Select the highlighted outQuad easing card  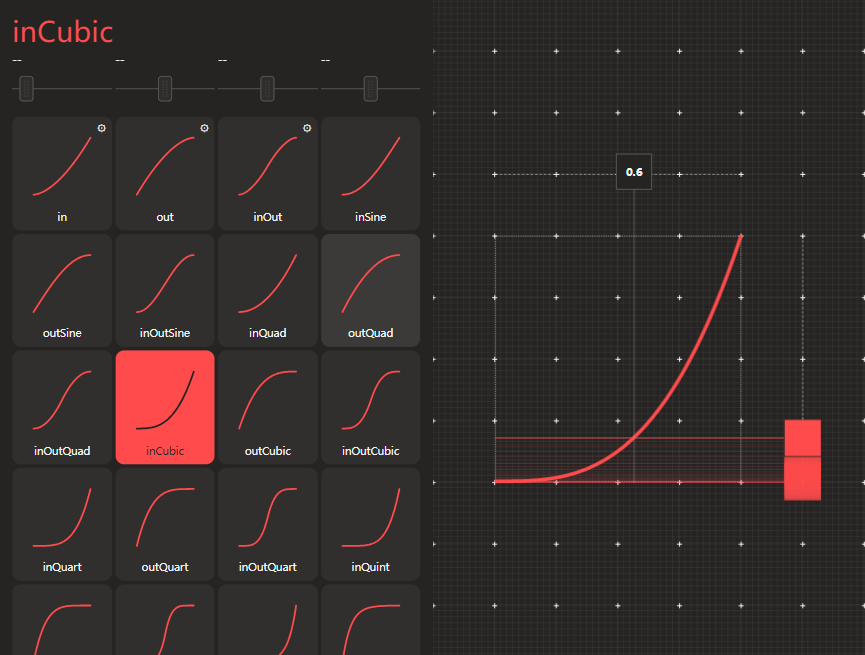click(371, 290)
